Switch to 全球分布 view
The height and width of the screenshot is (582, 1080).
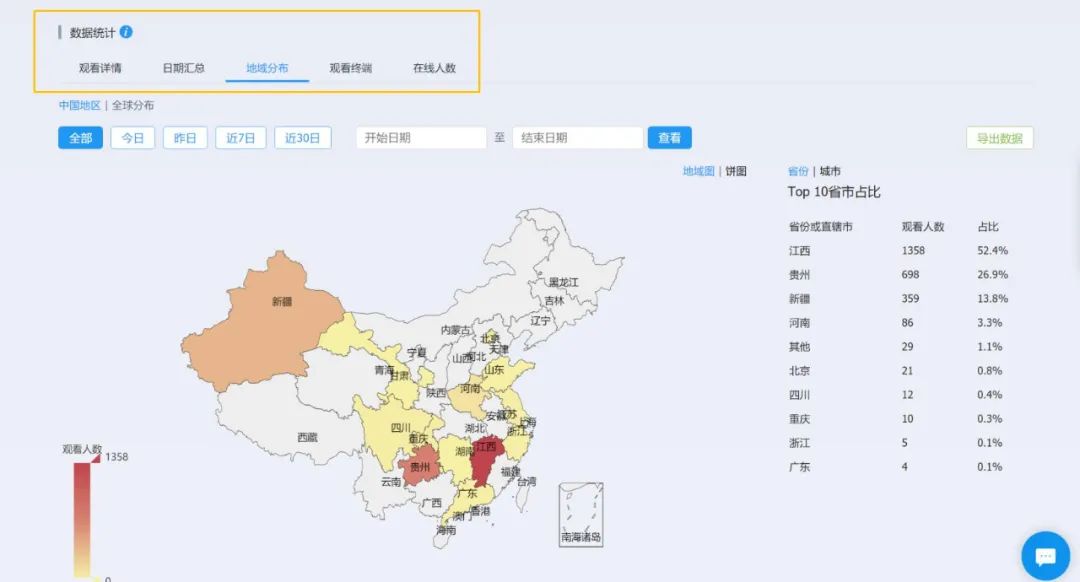(x=133, y=105)
